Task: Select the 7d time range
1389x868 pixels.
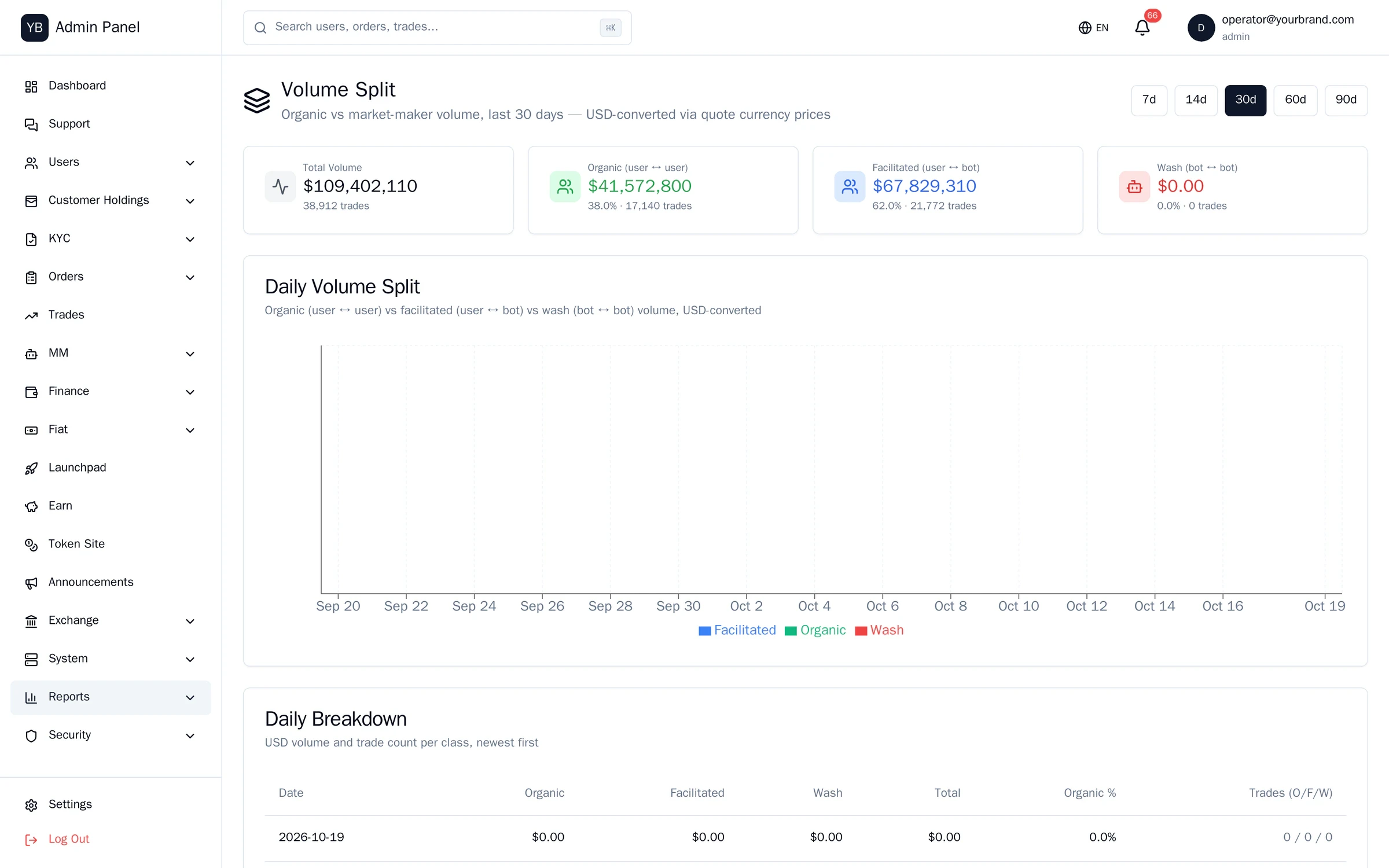Action: click(x=1149, y=100)
